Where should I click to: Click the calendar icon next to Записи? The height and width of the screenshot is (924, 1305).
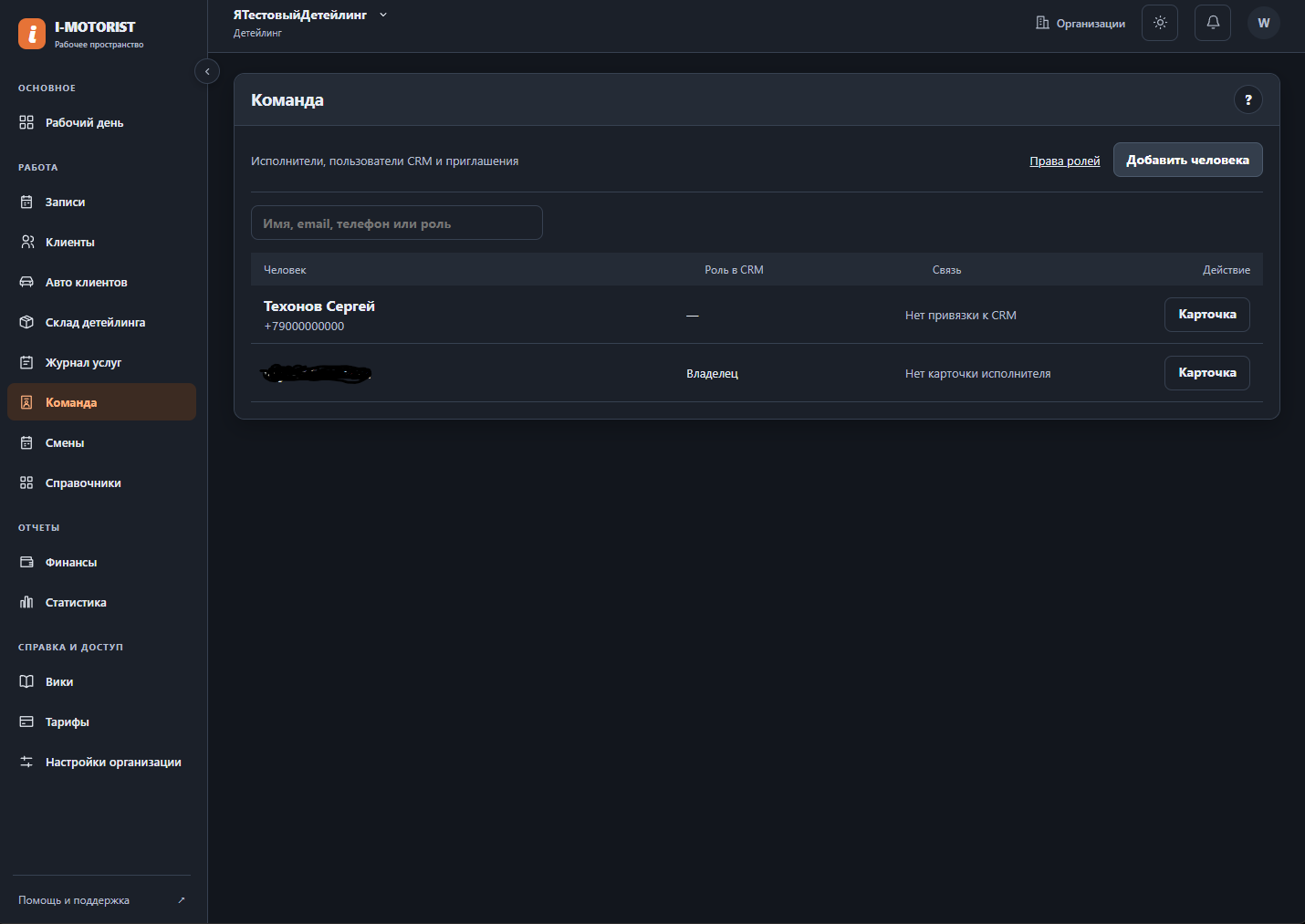pos(26,202)
